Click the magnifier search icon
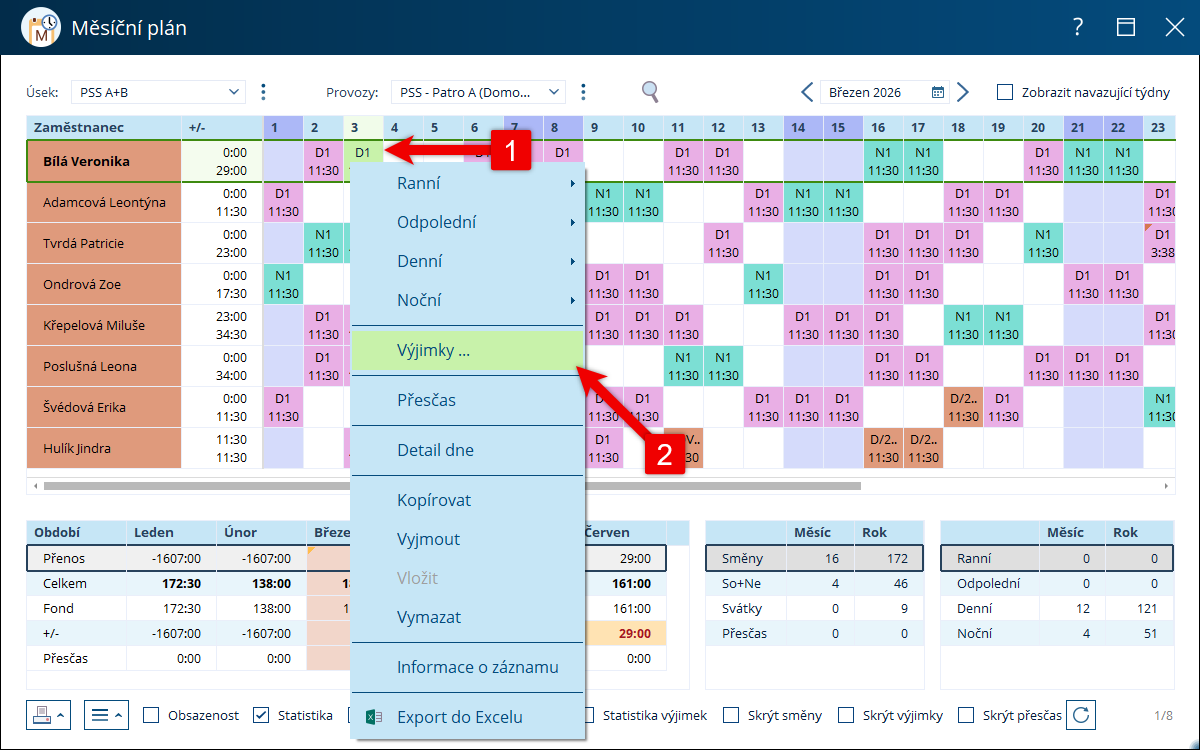The height and width of the screenshot is (750, 1200). tap(650, 92)
